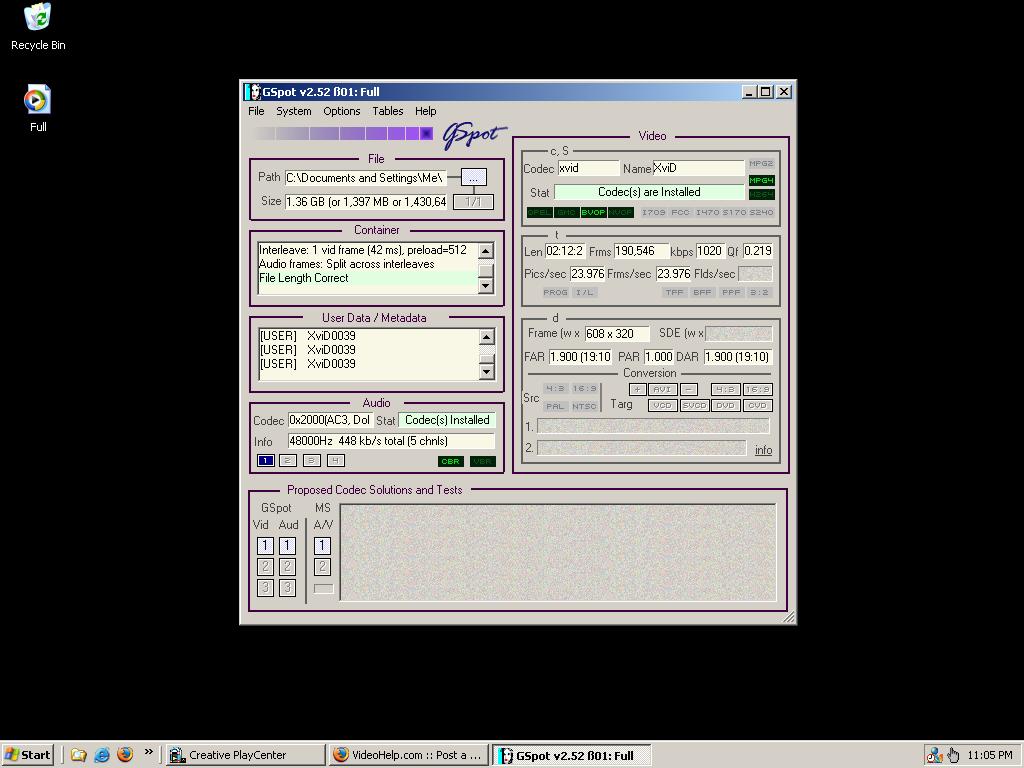The width and height of the screenshot is (1024, 768).
Task: Toggle the Src NTSC indicator
Action: point(584,406)
